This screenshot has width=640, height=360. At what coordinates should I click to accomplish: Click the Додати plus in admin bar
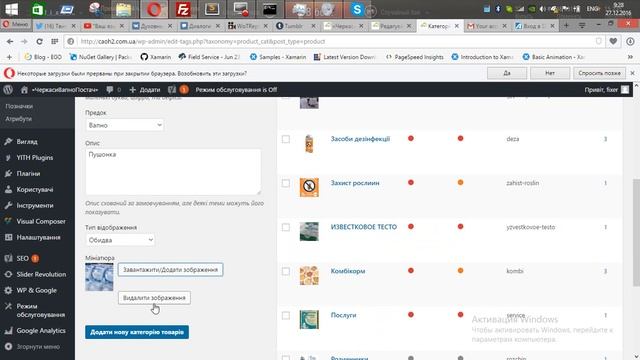pyautogui.click(x=132, y=90)
